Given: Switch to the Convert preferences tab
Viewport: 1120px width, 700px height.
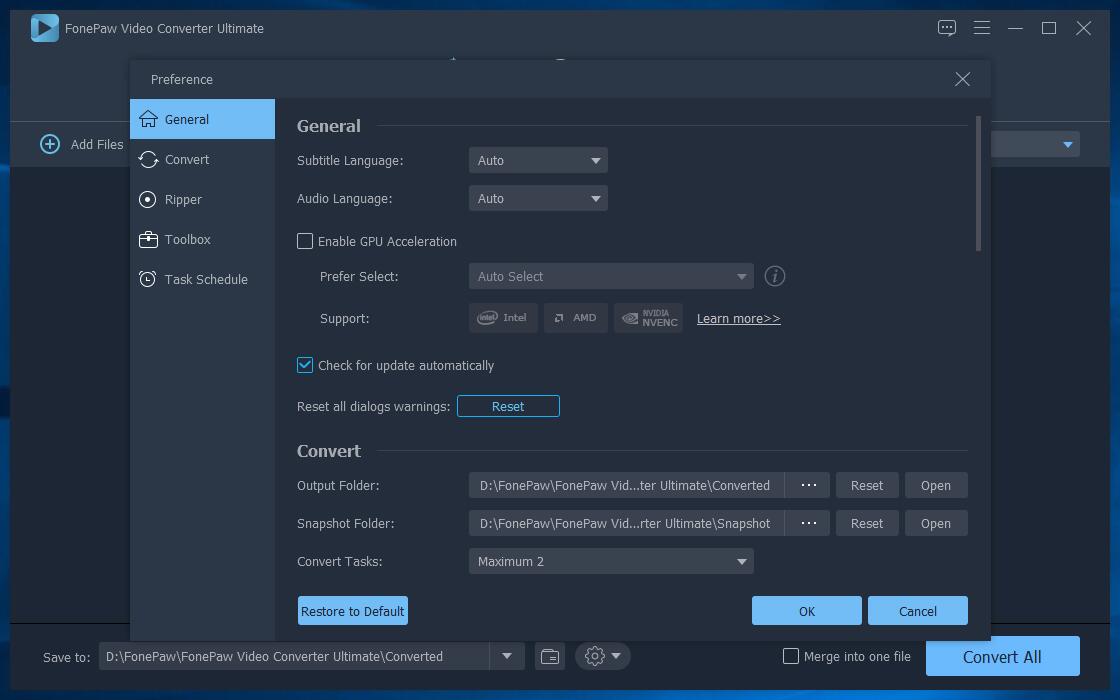Looking at the screenshot, I should coord(202,159).
